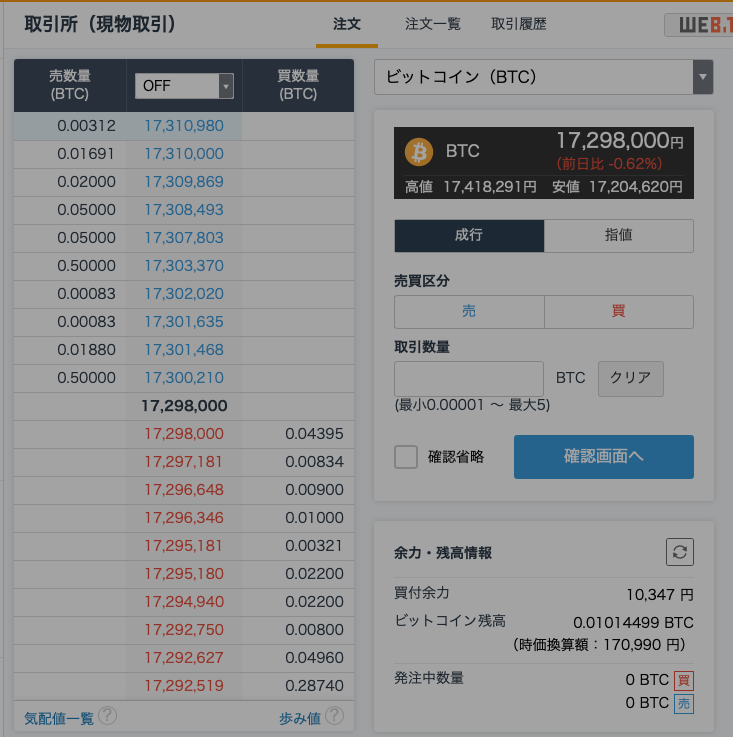This screenshot has width=733, height=737.
Task: Click the red 買 order badge
Action: pos(684,680)
